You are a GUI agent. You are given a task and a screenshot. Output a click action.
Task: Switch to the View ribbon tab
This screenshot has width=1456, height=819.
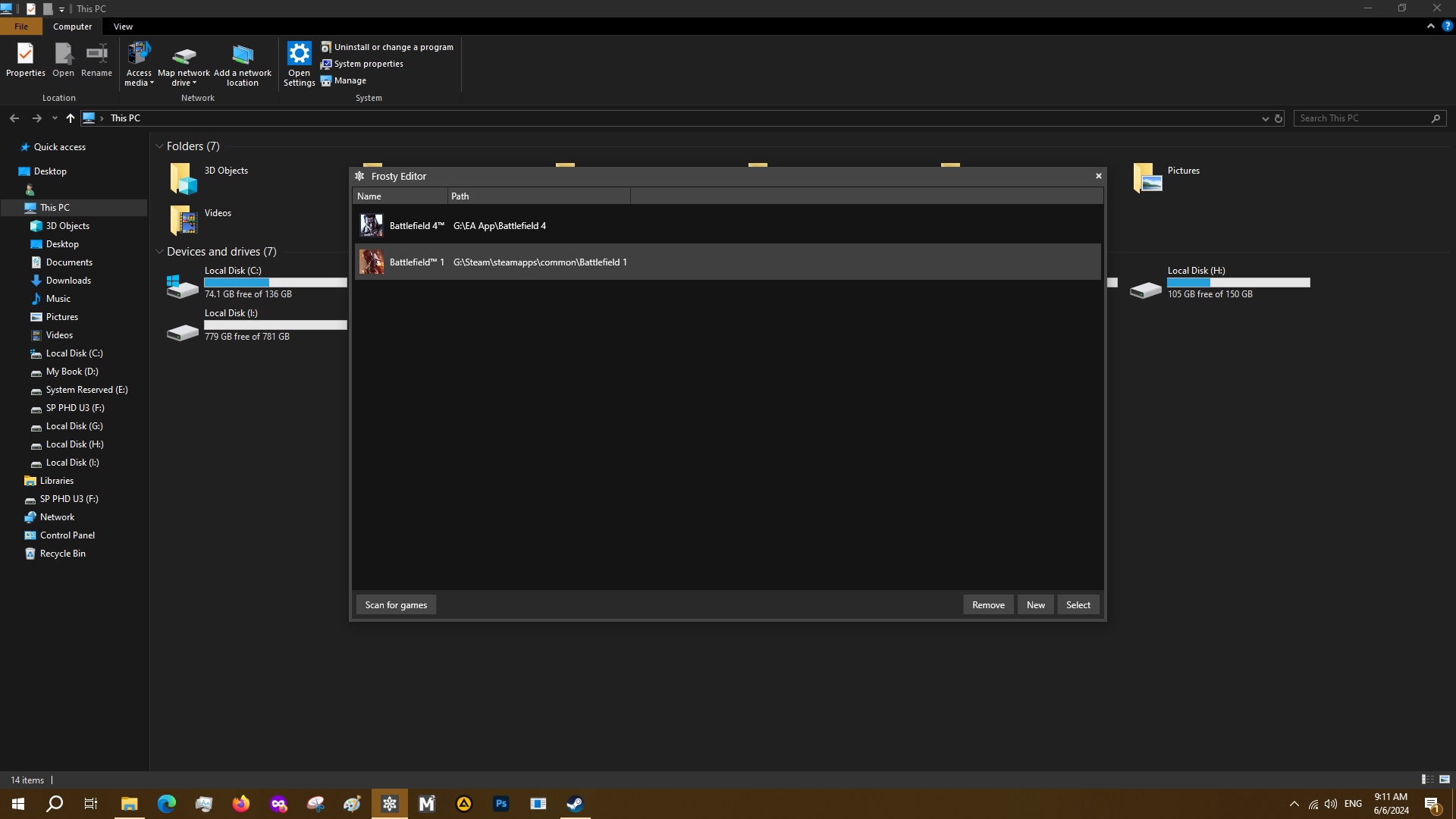point(123,27)
